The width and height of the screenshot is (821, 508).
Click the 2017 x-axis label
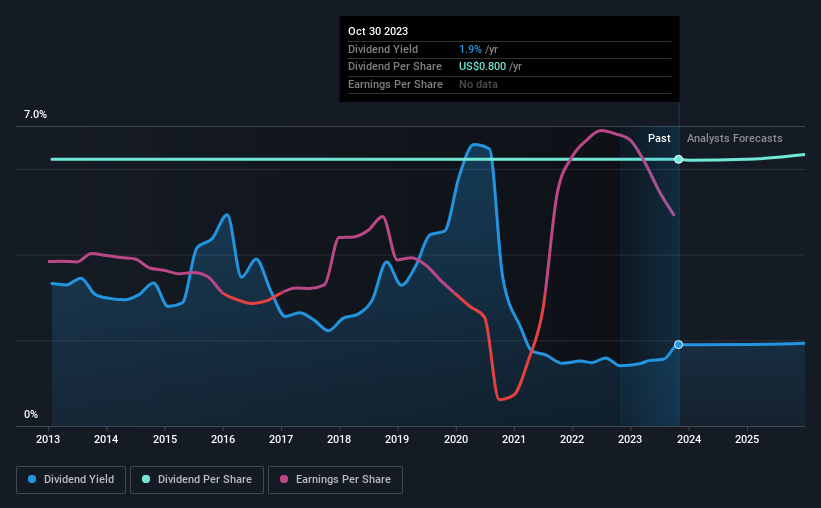[281, 439]
